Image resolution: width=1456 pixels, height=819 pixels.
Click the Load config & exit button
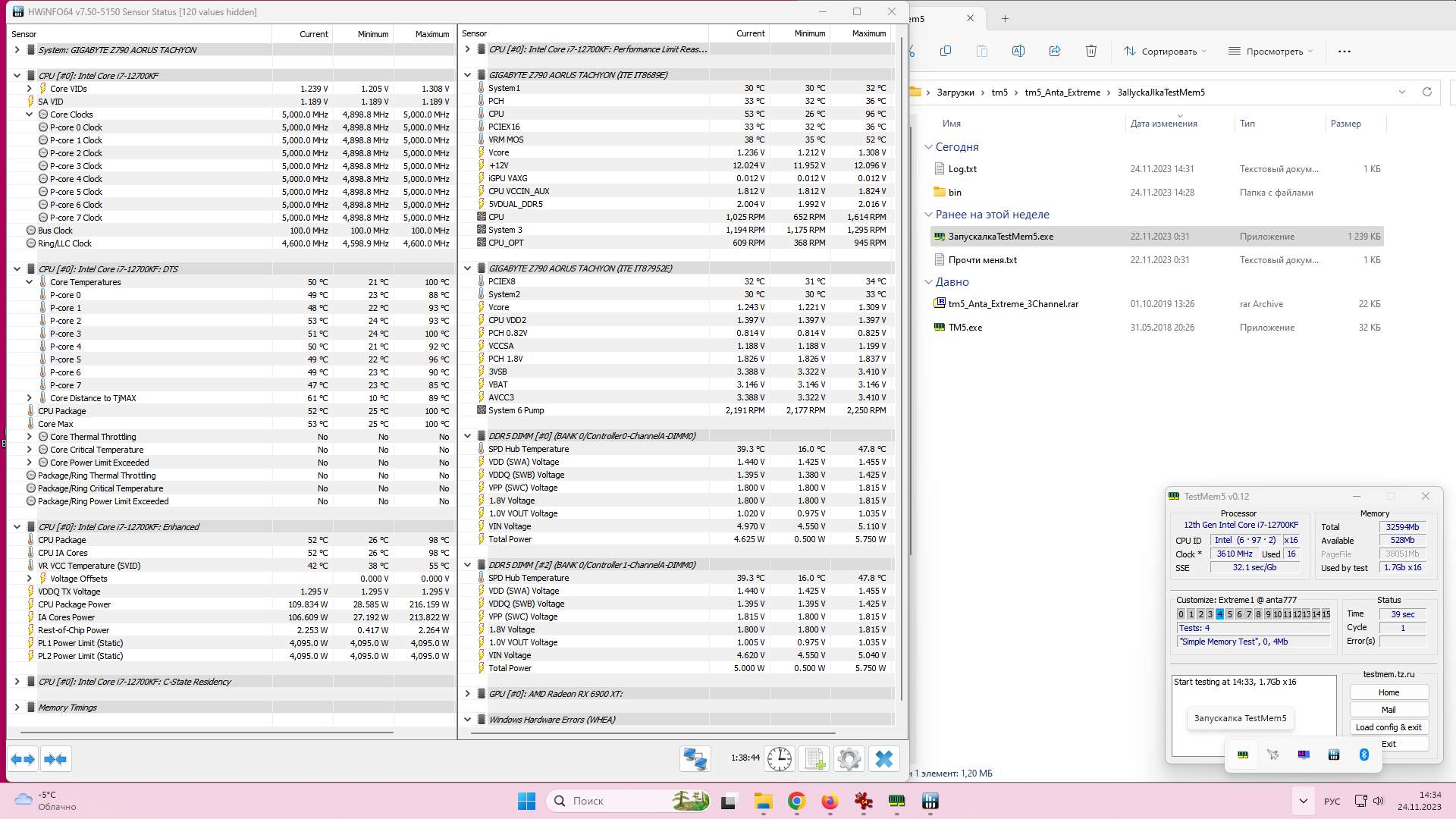point(1389,727)
